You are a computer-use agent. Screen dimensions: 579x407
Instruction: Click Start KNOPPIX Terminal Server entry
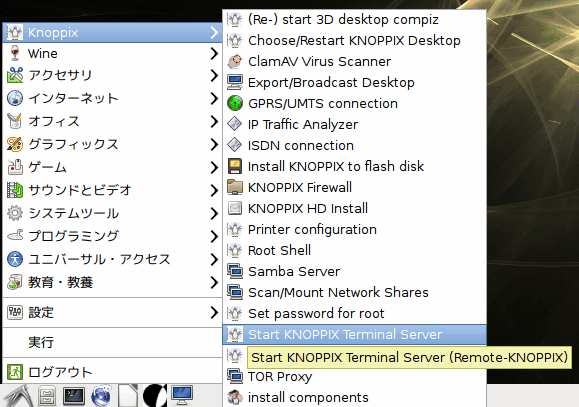354,335
